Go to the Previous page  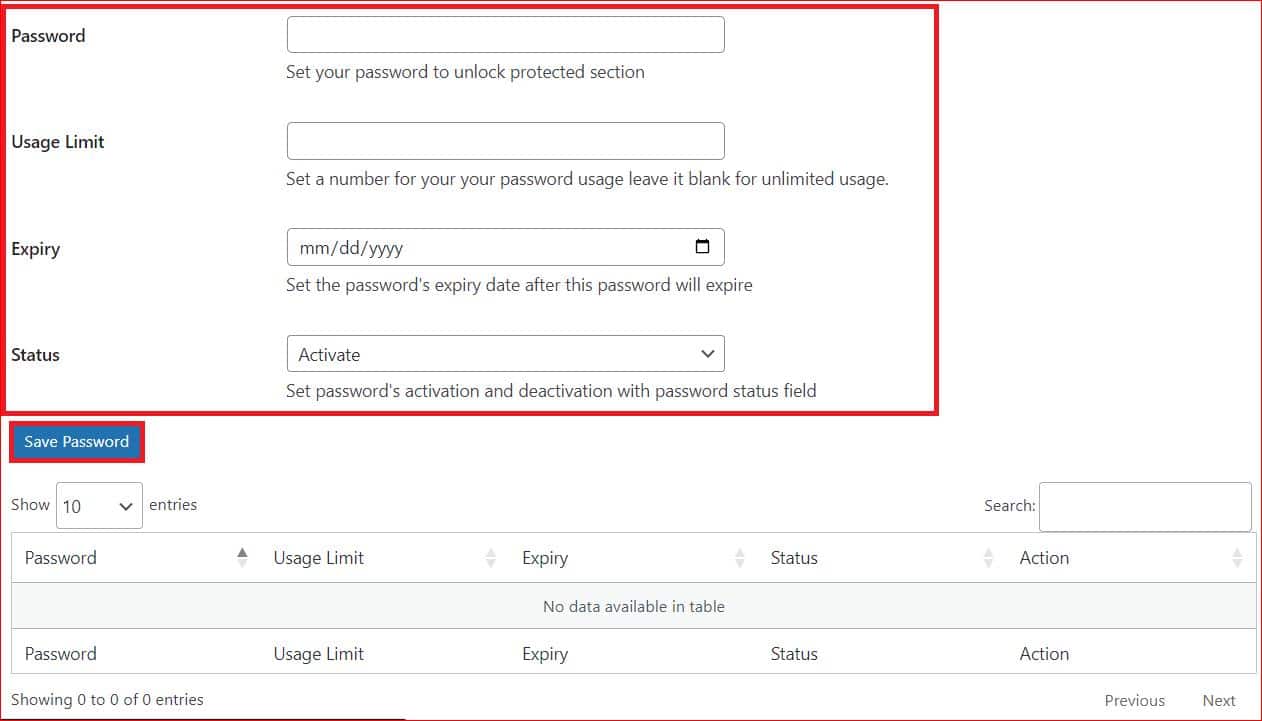click(x=1135, y=700)
